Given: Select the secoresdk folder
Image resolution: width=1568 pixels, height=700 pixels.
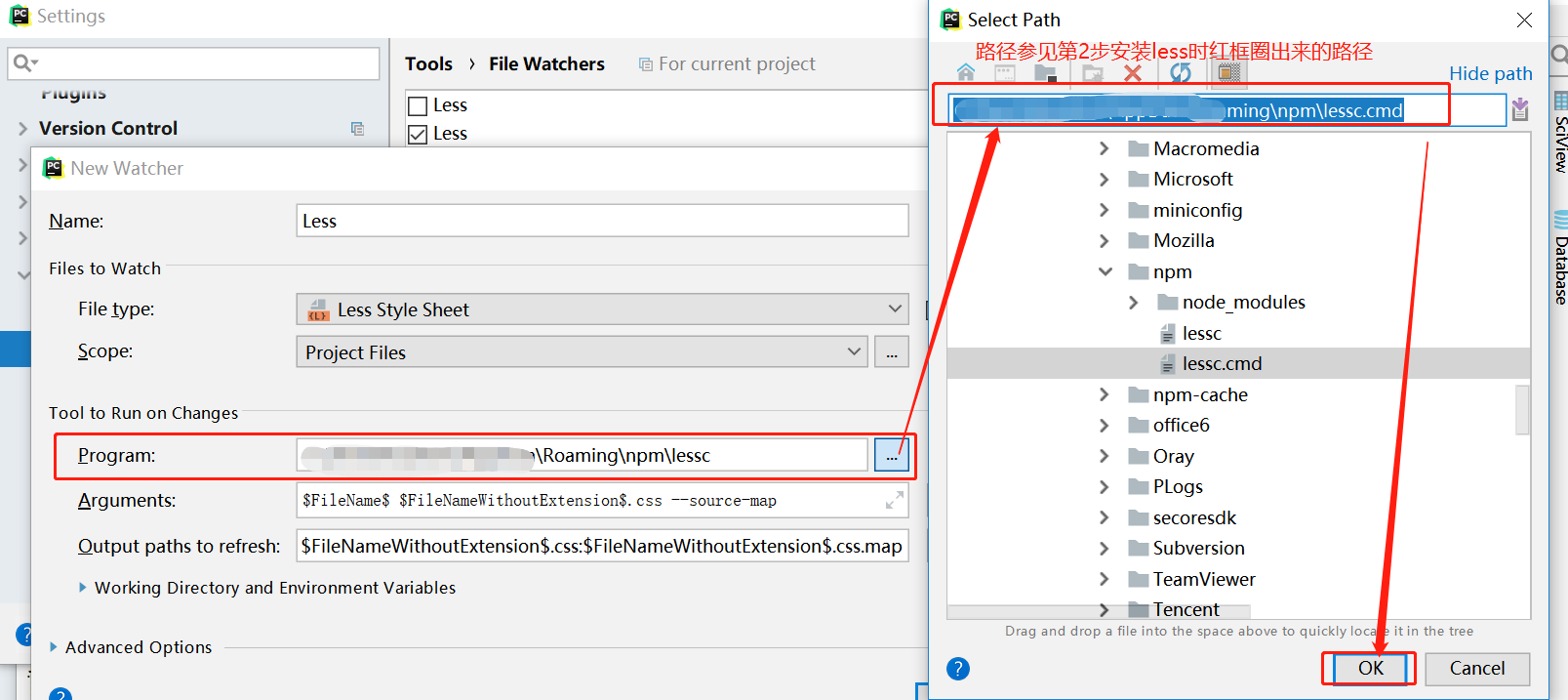Looking at the screenshot, I should coord(1194,517).
